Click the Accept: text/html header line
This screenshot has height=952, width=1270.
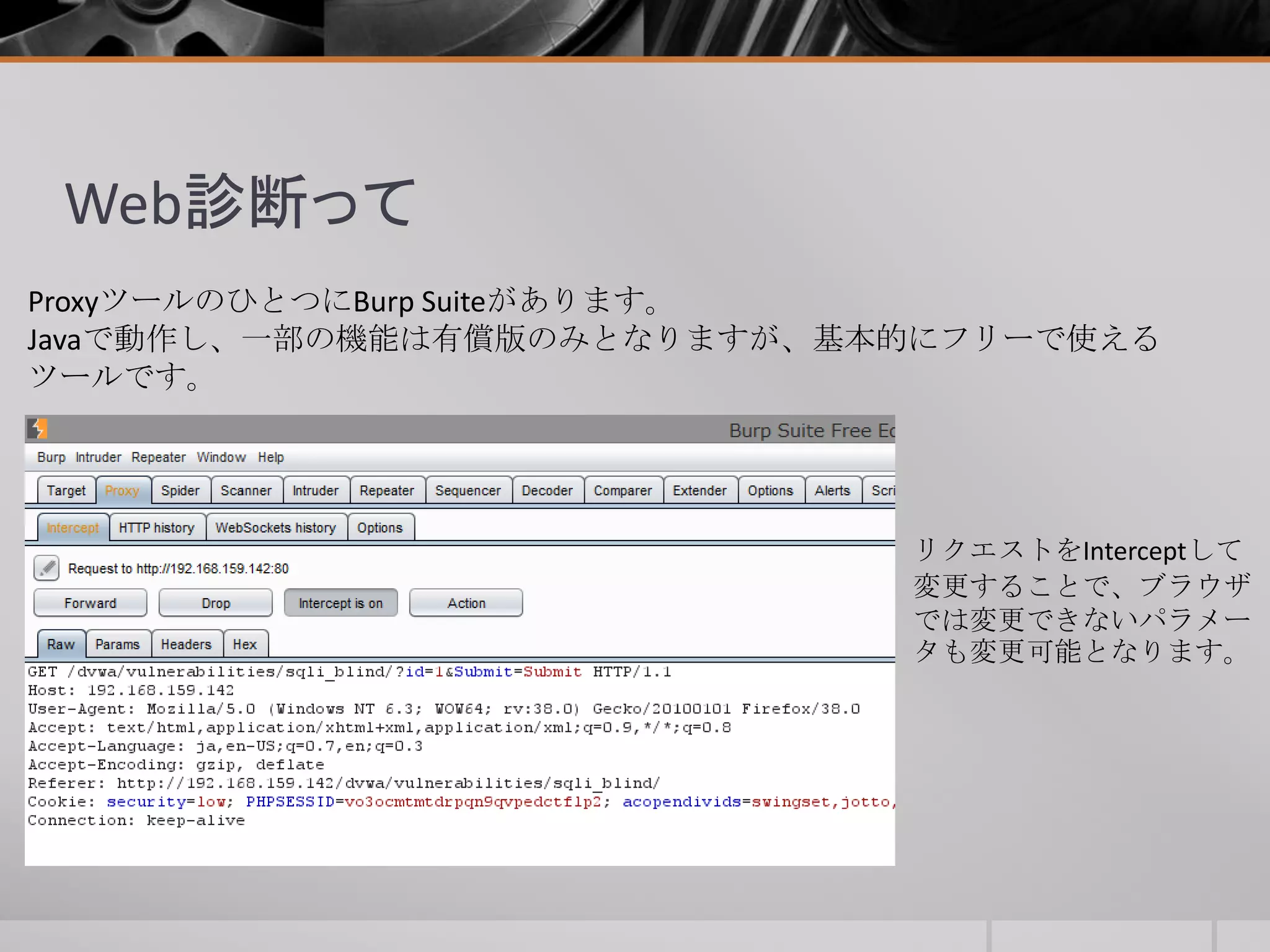click(380, 728)
